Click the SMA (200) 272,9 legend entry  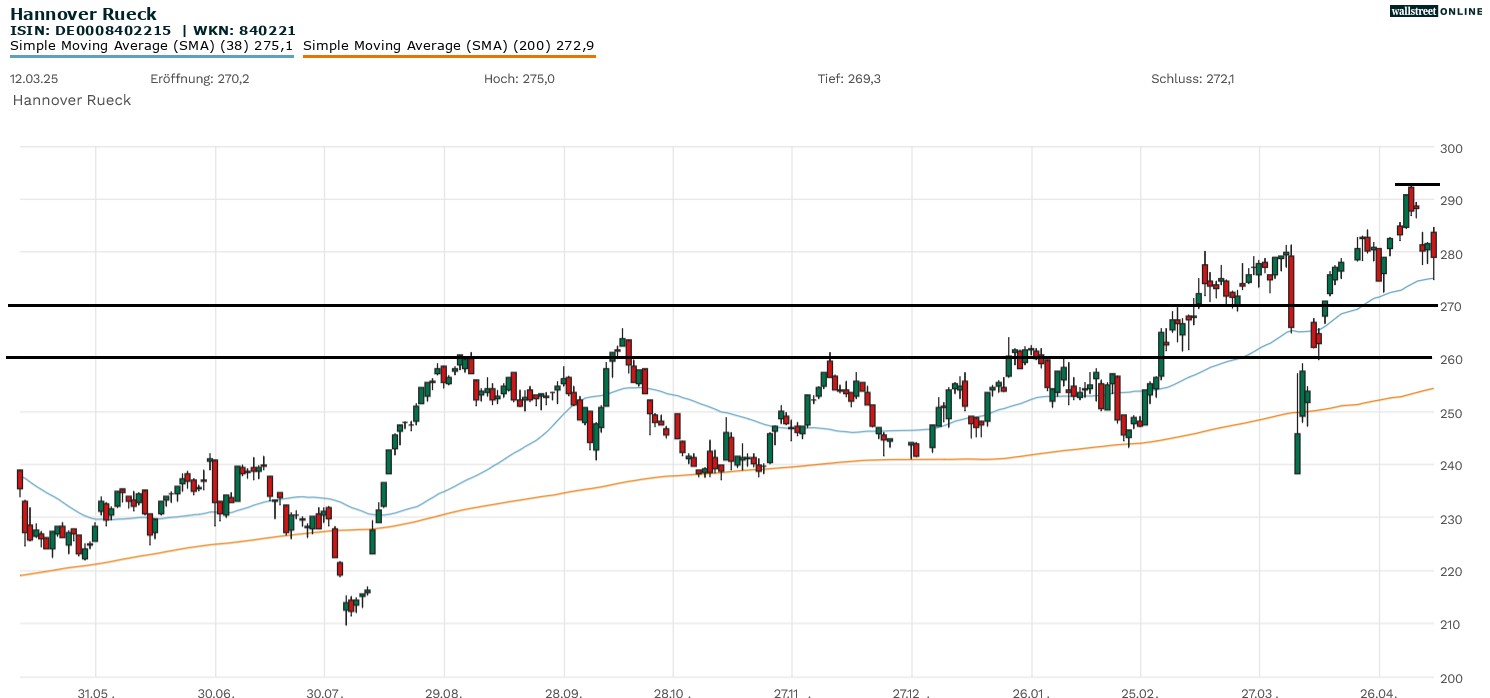pos(449,46)
